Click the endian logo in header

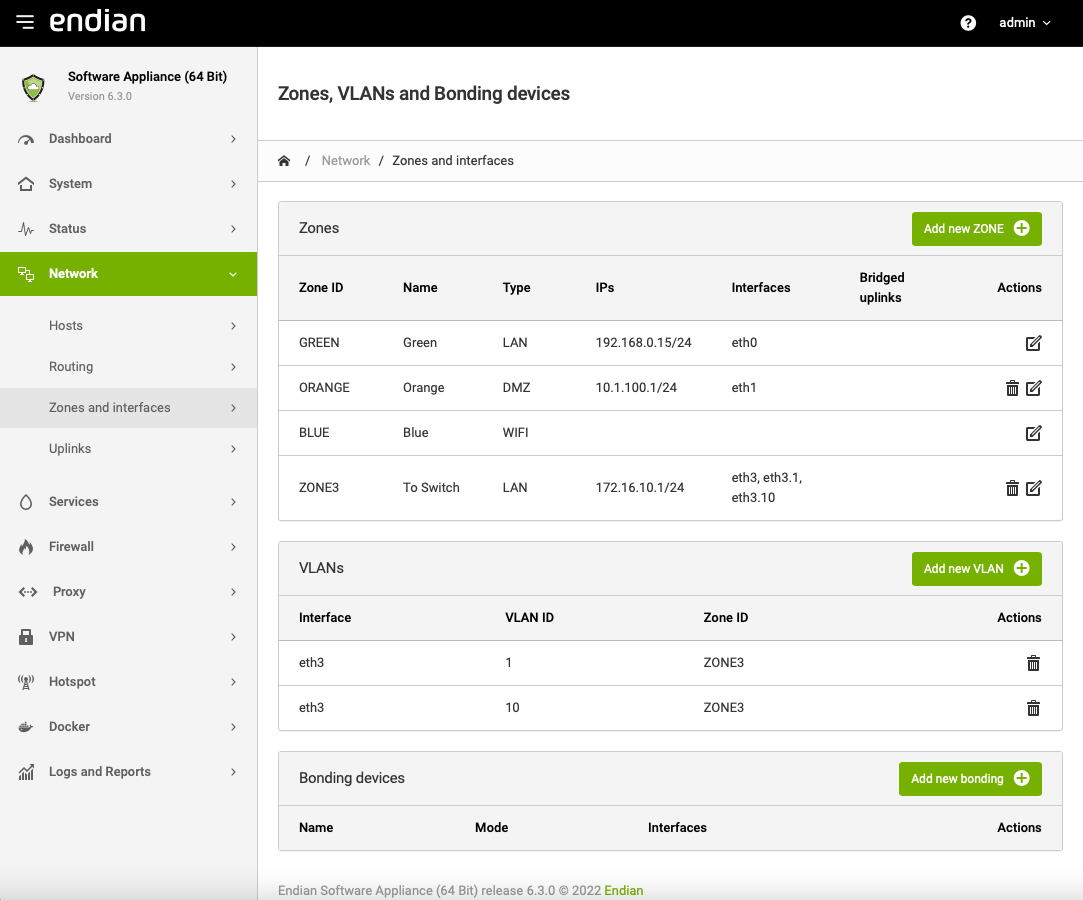point(97,21)
